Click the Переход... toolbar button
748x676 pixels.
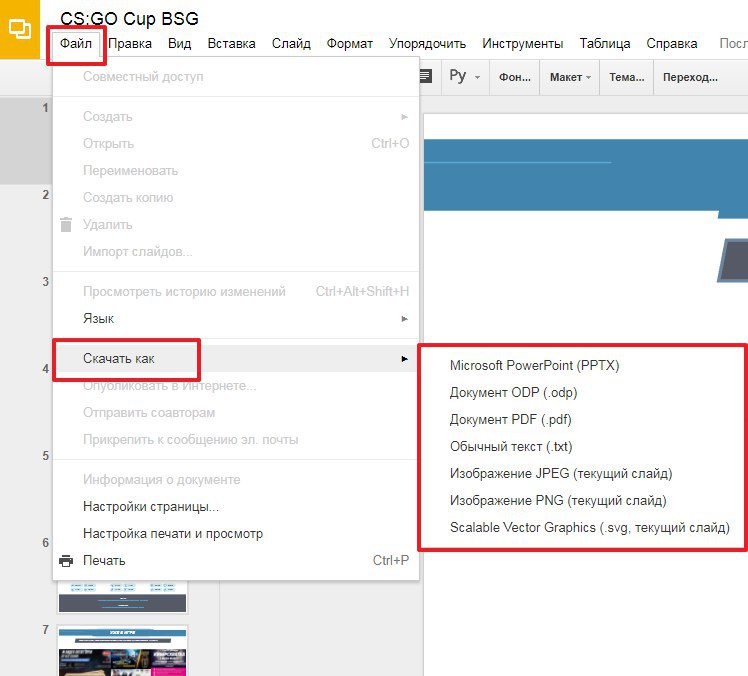(x=690, y=77)
